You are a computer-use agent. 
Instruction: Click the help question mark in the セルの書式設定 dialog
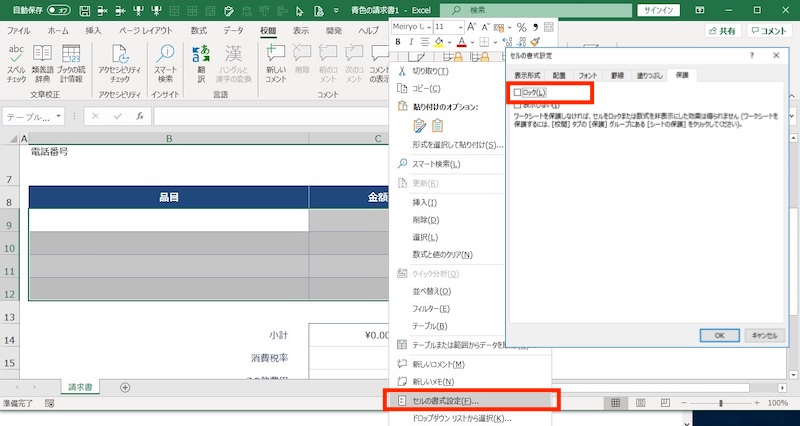(x=752, y=55)
